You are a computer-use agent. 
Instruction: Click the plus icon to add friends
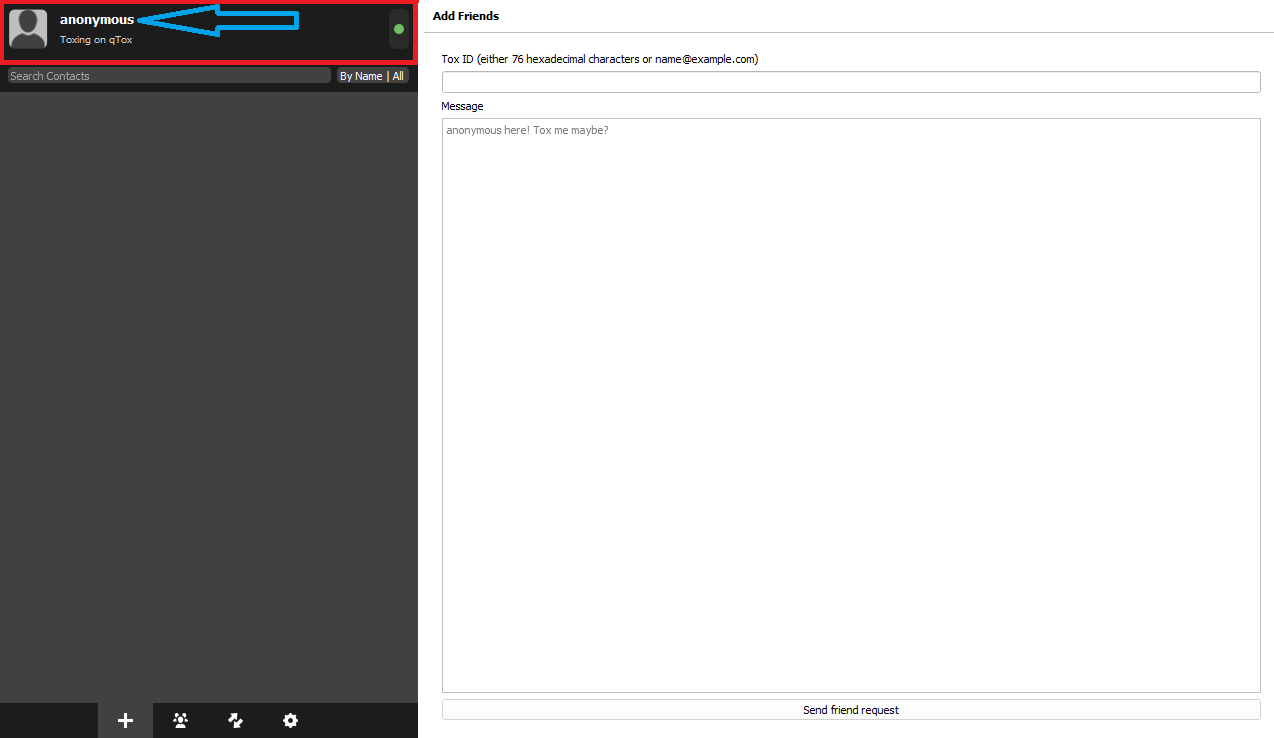click(125, 720)
